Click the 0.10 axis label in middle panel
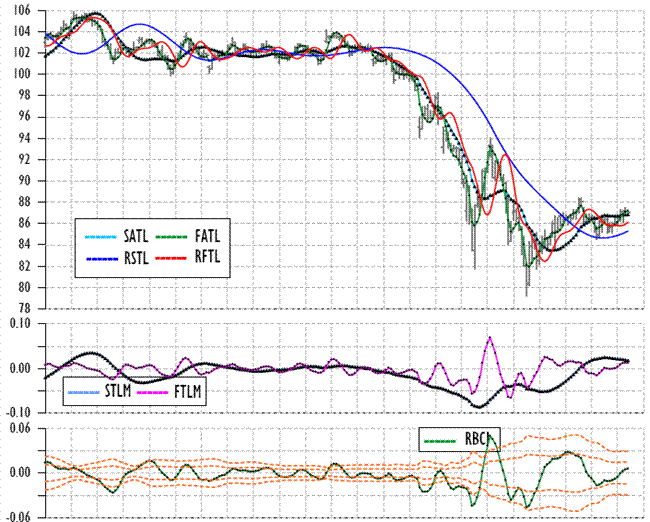The image size is (650, 522). click(20, 324)
